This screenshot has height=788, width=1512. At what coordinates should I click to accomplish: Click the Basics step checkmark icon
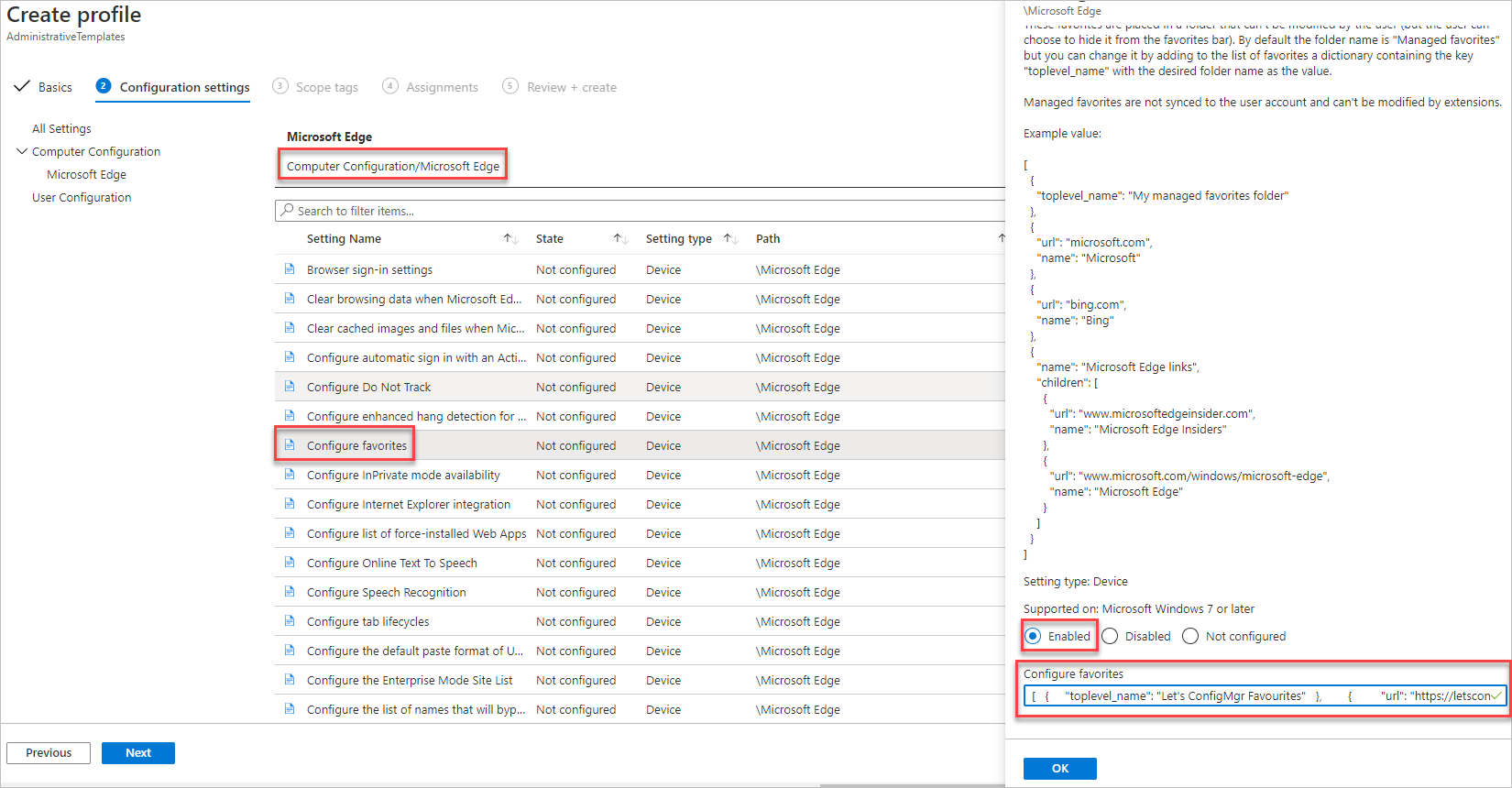(x=22, y=86)
